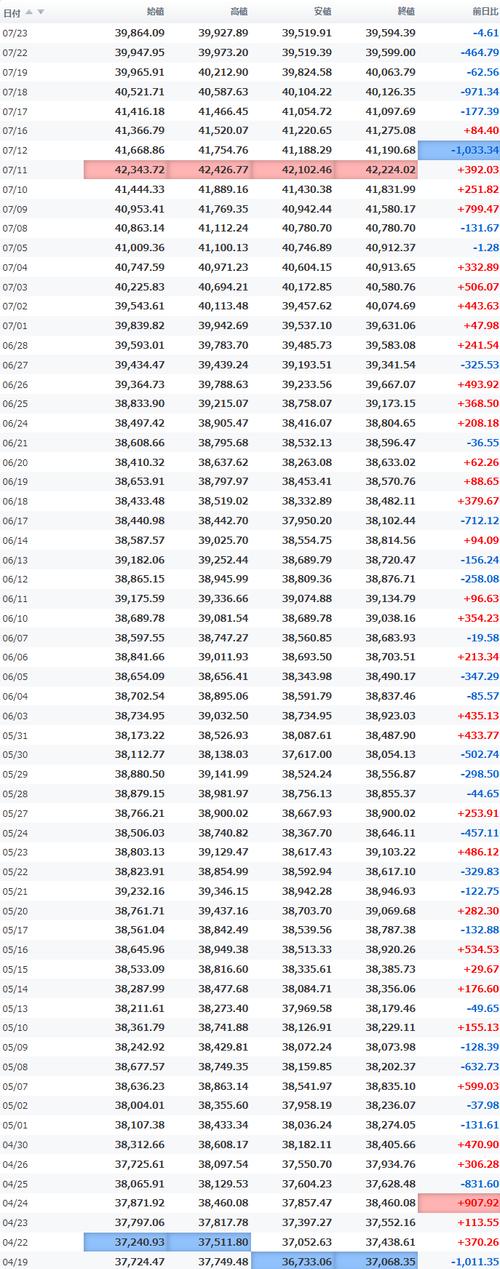Select the 07/12 date cell

point(15,150)
